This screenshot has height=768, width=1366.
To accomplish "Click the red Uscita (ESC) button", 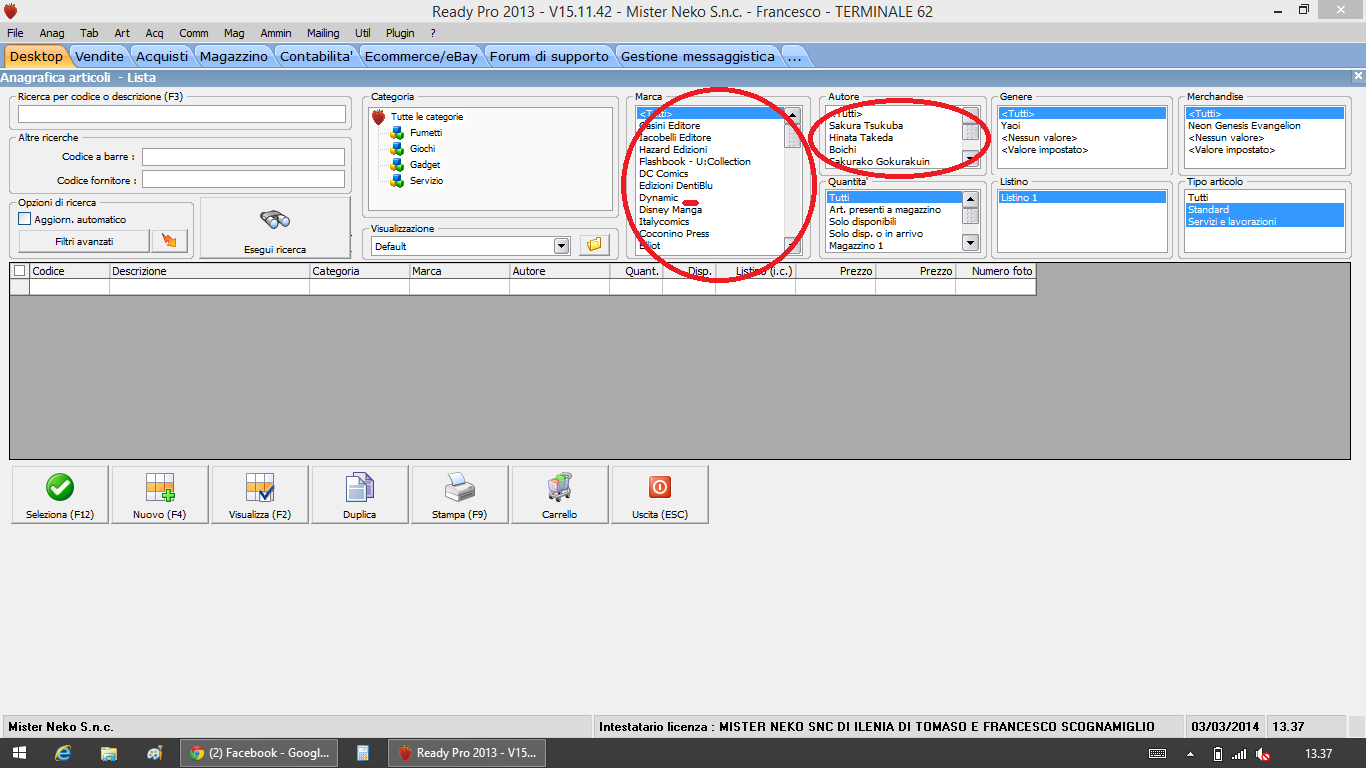I will click(660, 495).
